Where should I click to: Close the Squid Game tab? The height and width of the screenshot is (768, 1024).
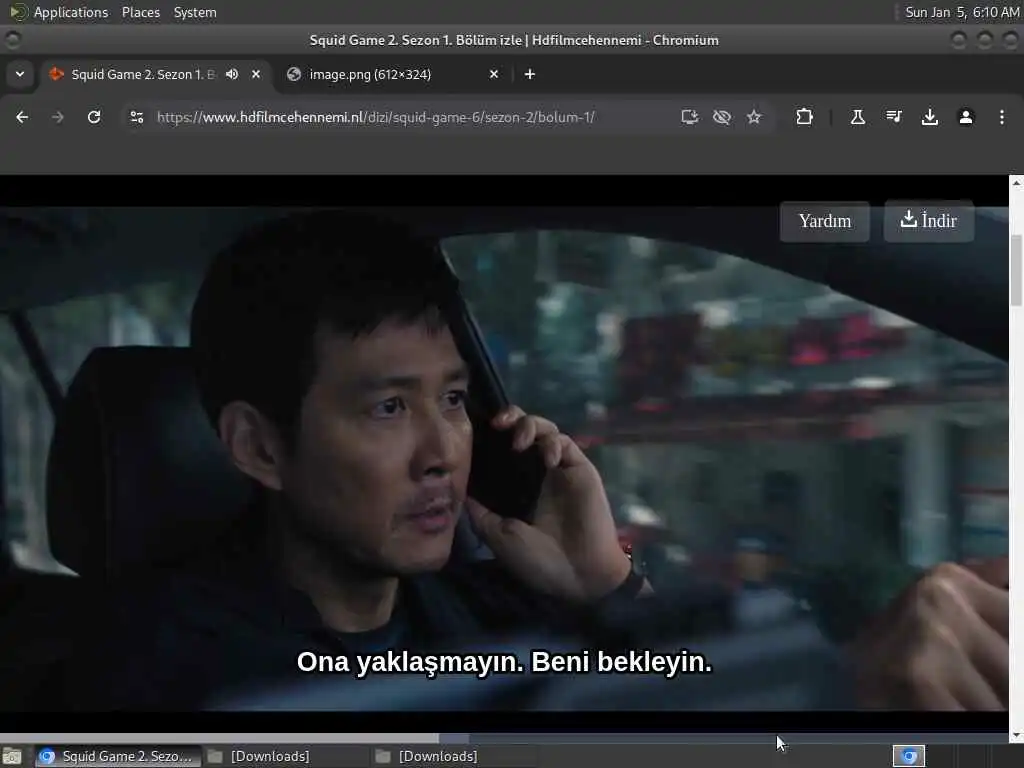256,74
